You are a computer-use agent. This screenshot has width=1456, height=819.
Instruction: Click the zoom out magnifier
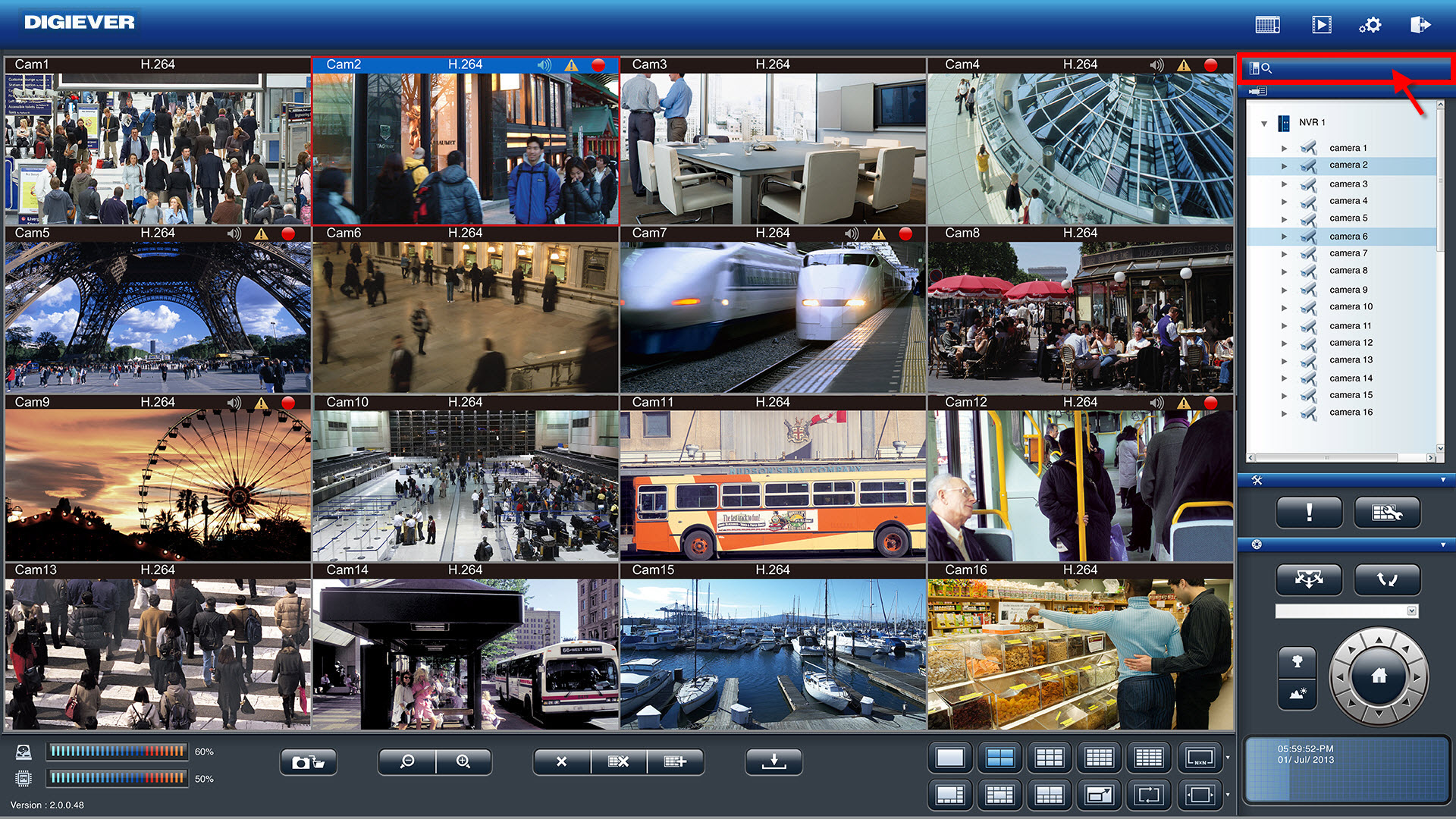pos(407,761)
